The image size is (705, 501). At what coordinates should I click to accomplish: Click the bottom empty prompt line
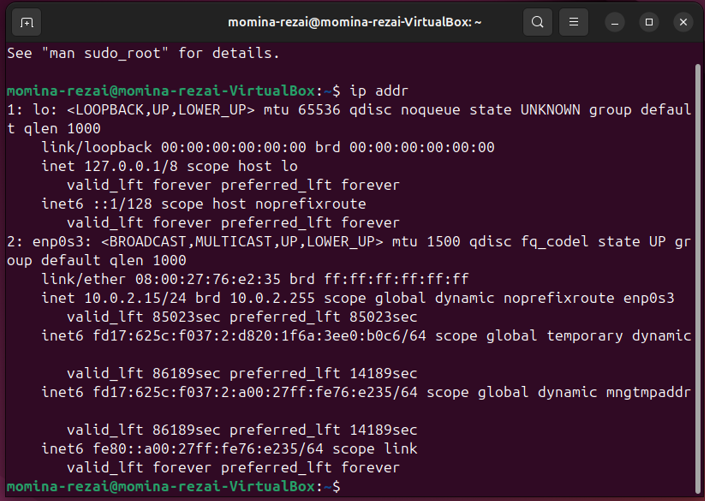(351, 487)
